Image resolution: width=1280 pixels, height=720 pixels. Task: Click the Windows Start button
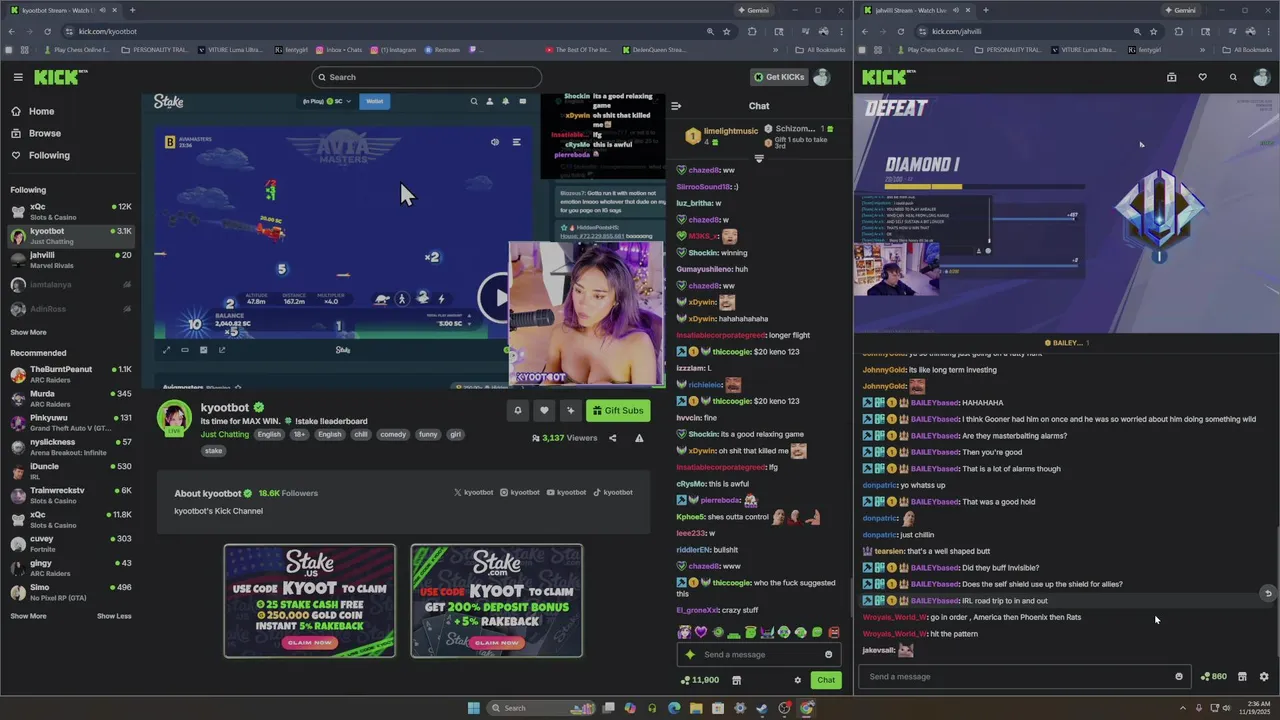point(473,708)
